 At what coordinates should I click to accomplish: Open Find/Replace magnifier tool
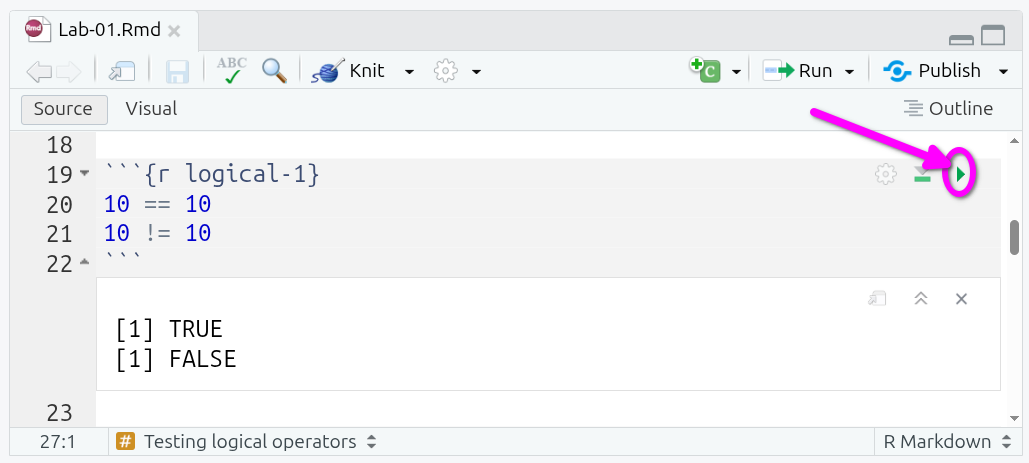pos(274,70)
